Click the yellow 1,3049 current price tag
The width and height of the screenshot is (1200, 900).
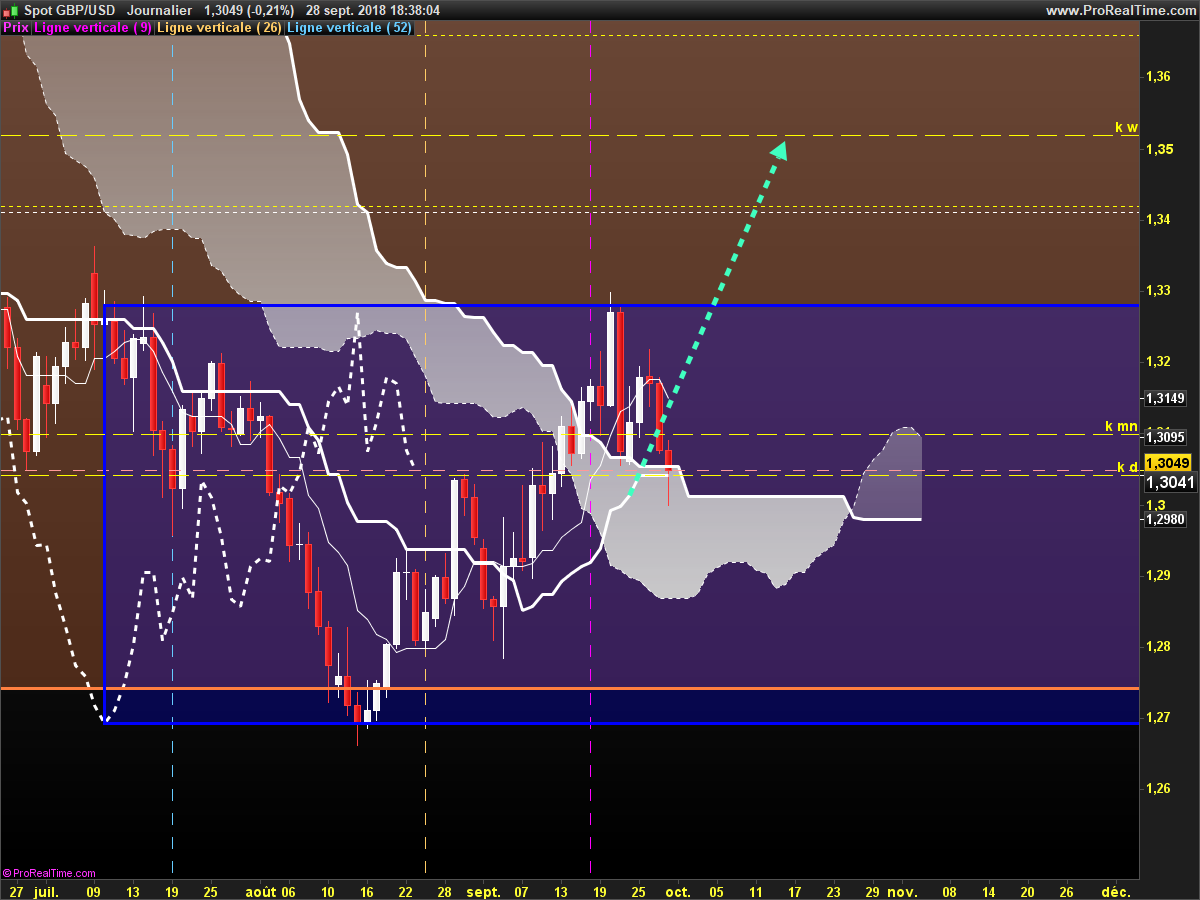[x=1169, y=463]
